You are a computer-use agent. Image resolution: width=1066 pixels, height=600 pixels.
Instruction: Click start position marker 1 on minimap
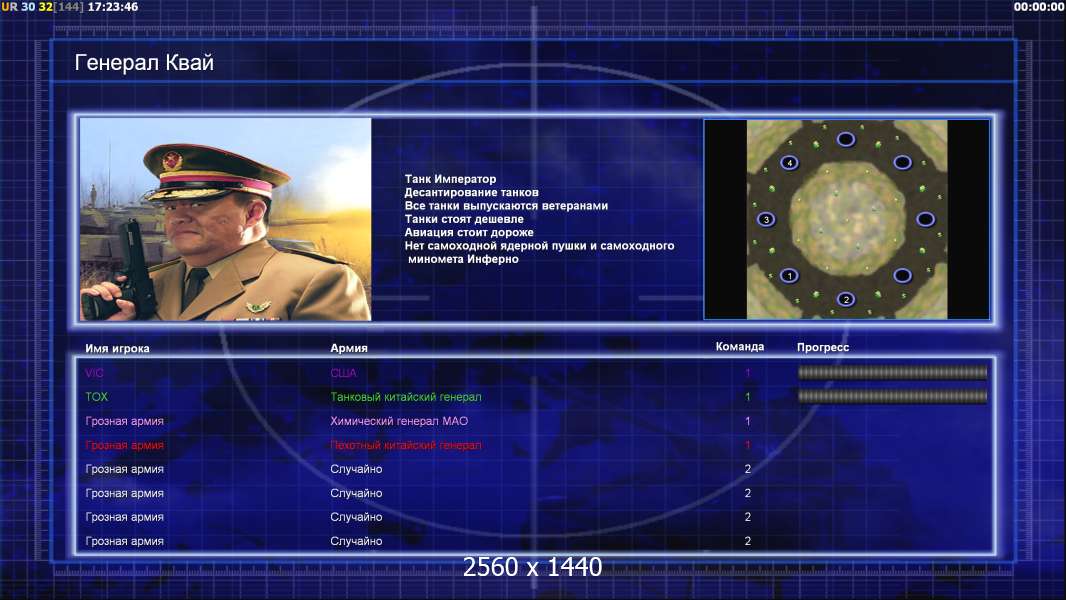[x=789, y=276]
